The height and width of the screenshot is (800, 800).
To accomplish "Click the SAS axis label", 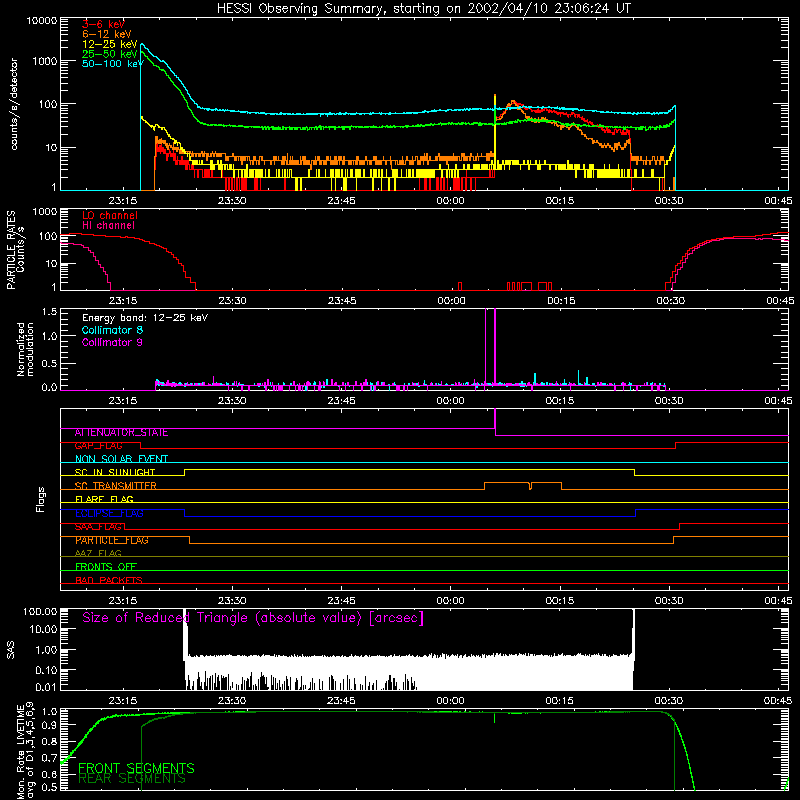I will 11,649.
